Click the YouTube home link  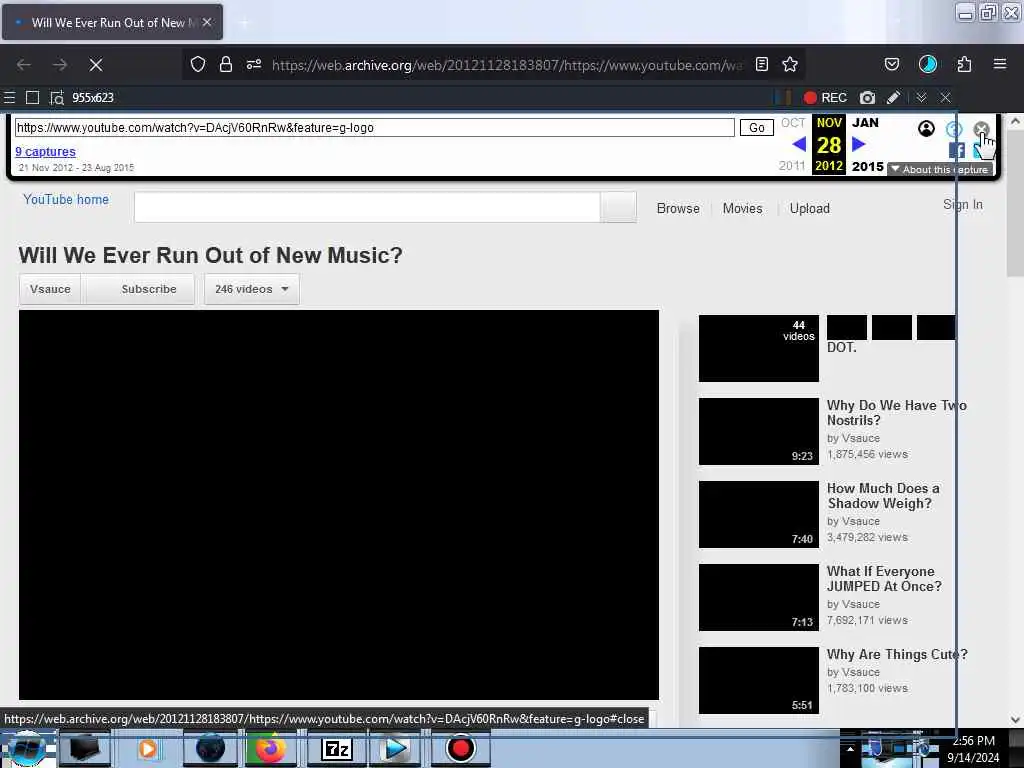tap(66, 199)
